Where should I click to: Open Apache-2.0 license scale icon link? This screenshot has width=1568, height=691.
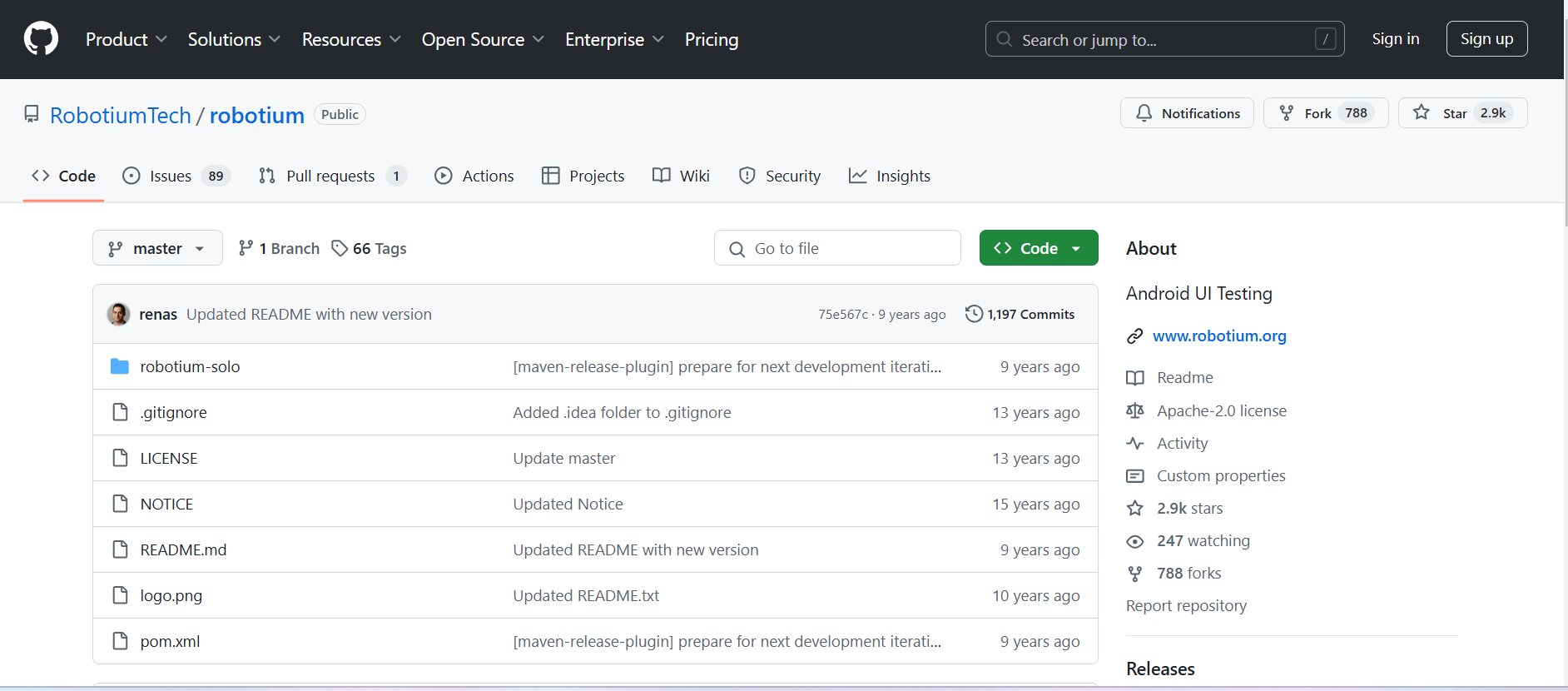coord(1135,410)
